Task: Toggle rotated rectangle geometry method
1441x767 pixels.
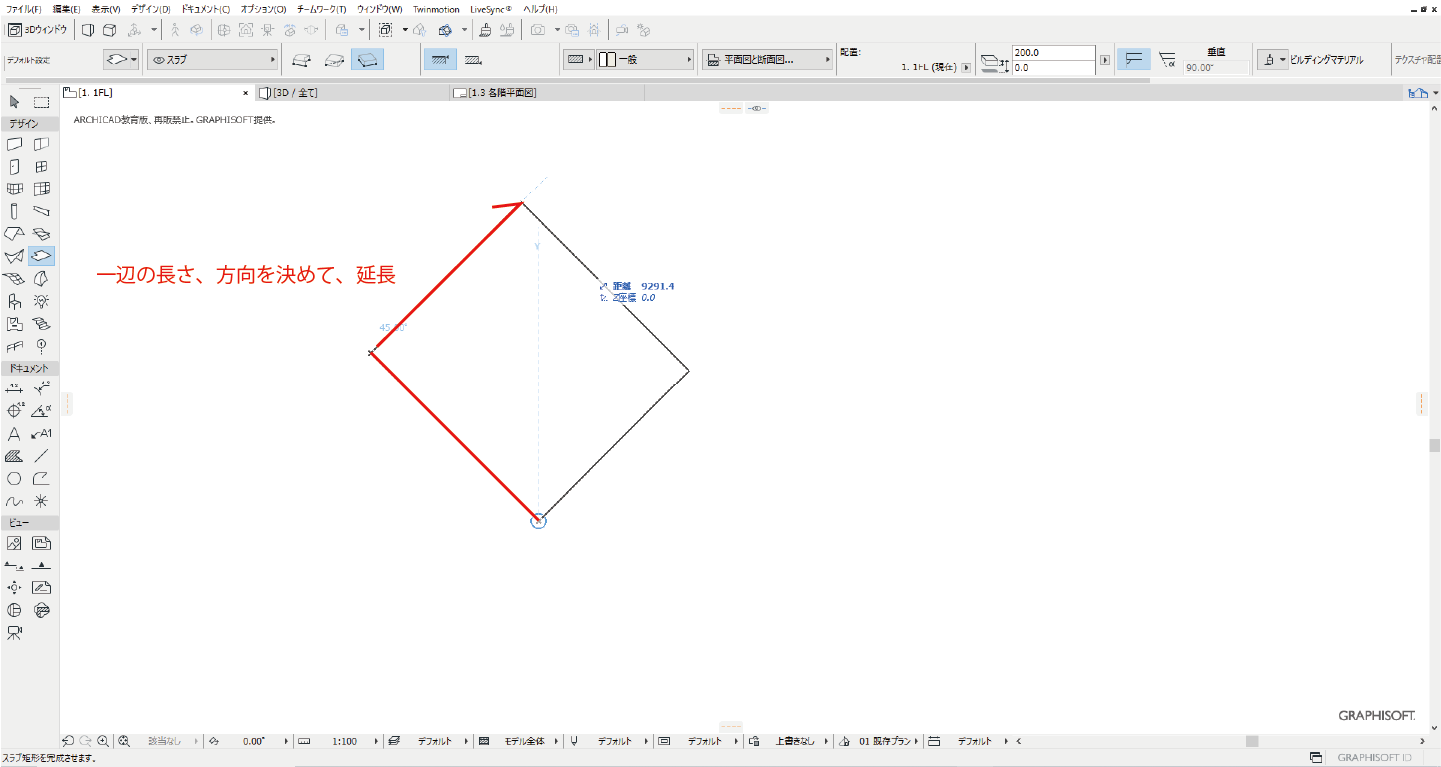Action: coord(369,60)
